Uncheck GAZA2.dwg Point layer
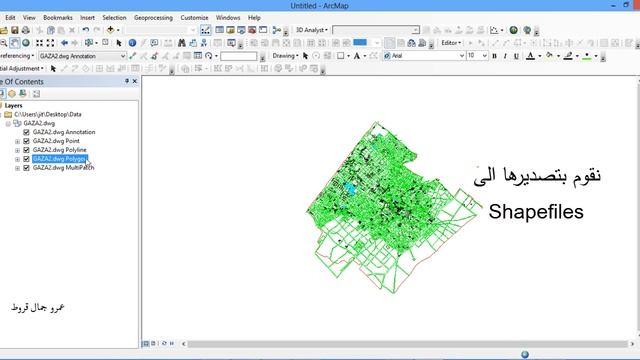 (x=27, y=141)
